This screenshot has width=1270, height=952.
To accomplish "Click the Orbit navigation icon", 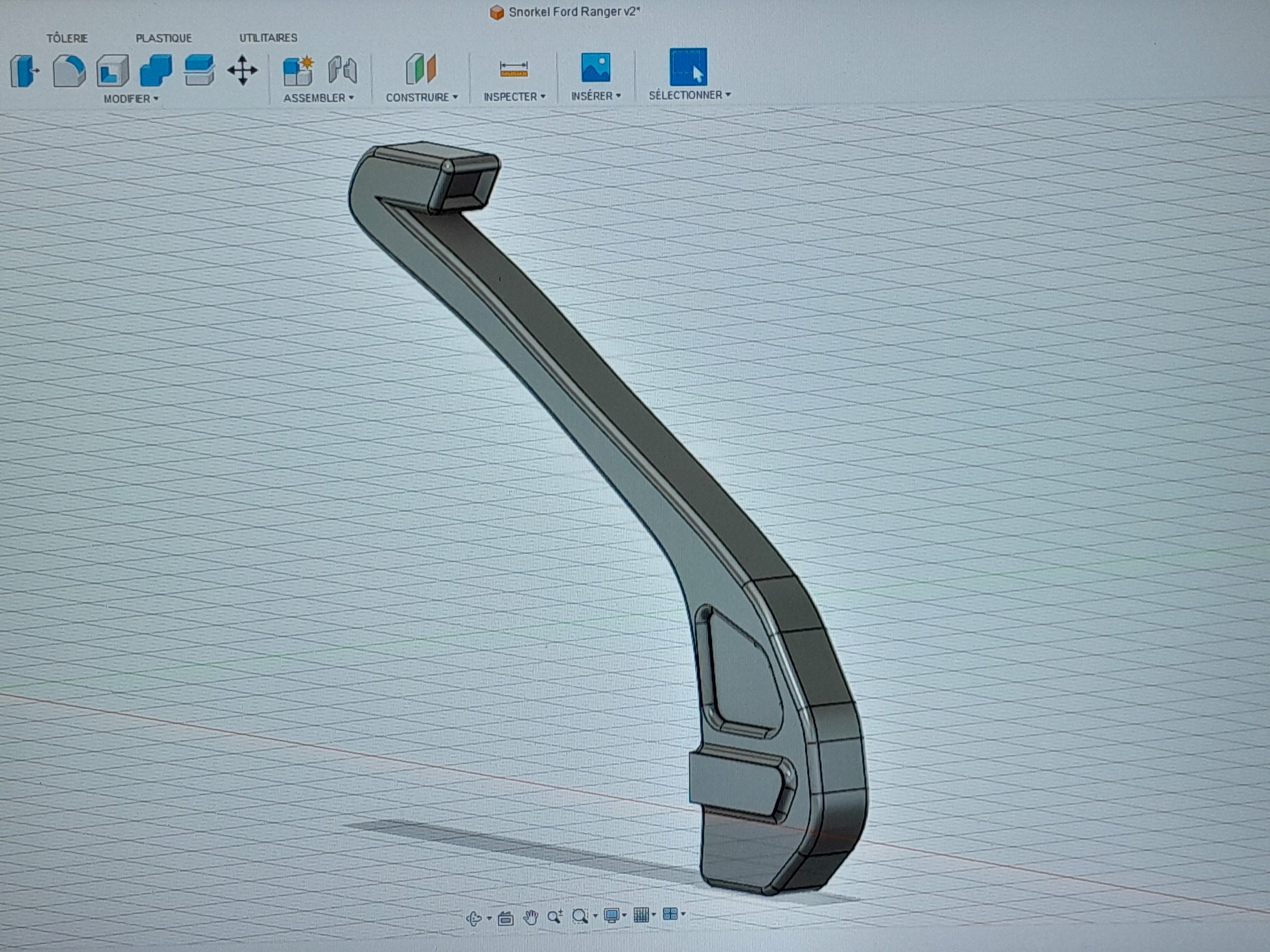I will pos(474,919).
